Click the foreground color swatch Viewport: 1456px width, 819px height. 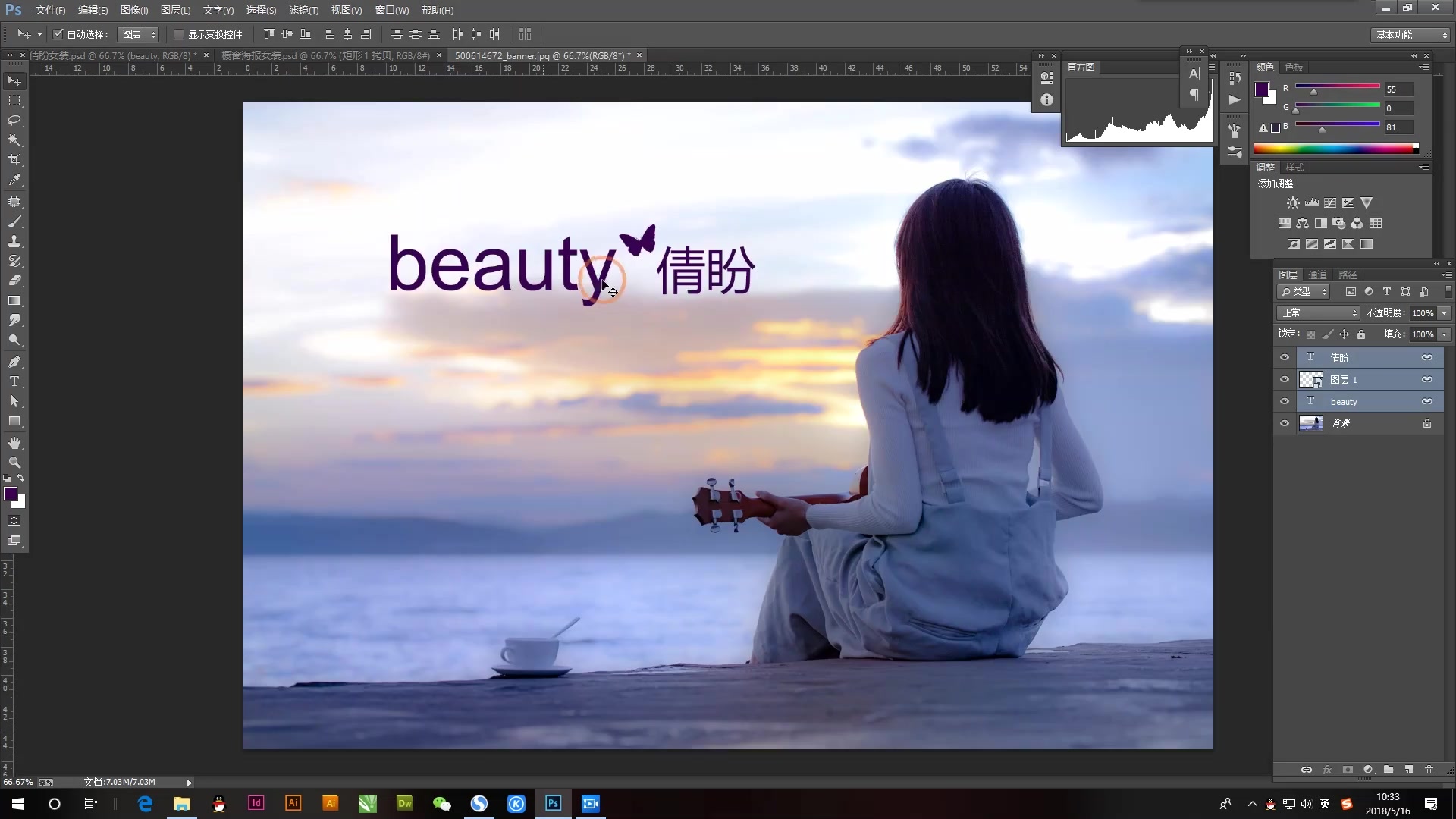[10, 494]
